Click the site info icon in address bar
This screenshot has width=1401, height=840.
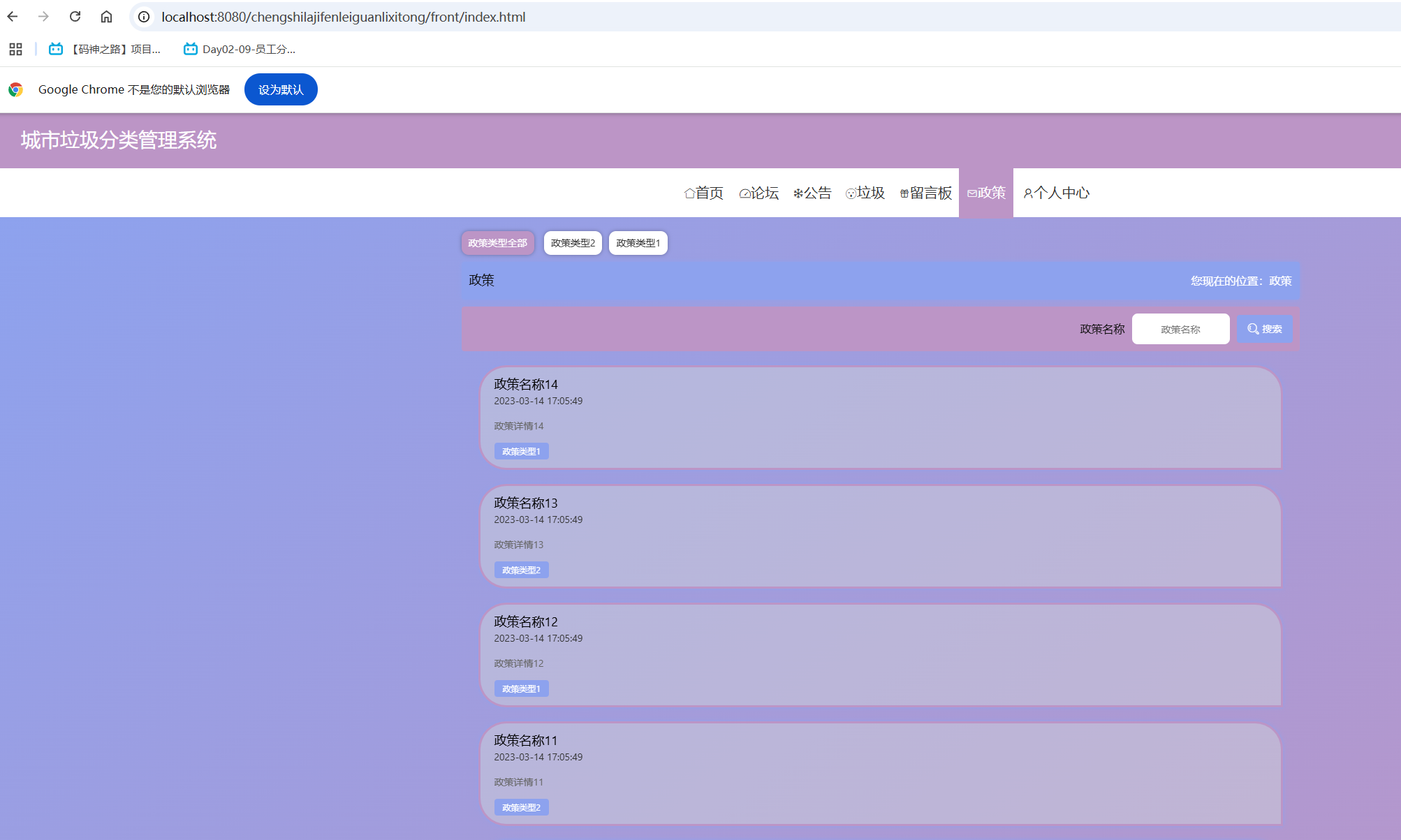click(144, 17)
